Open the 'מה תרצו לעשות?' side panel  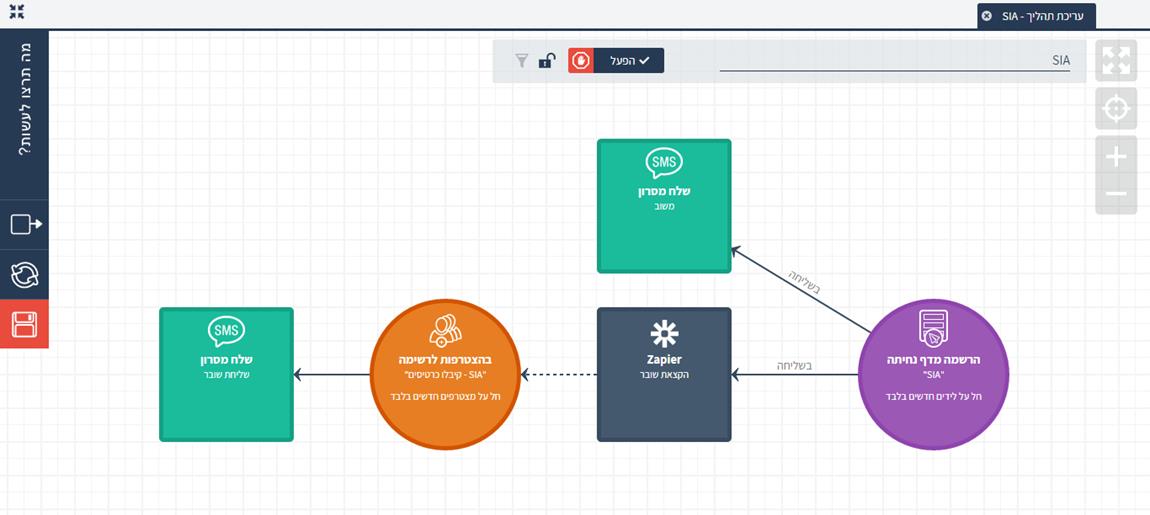pos(24,100)
